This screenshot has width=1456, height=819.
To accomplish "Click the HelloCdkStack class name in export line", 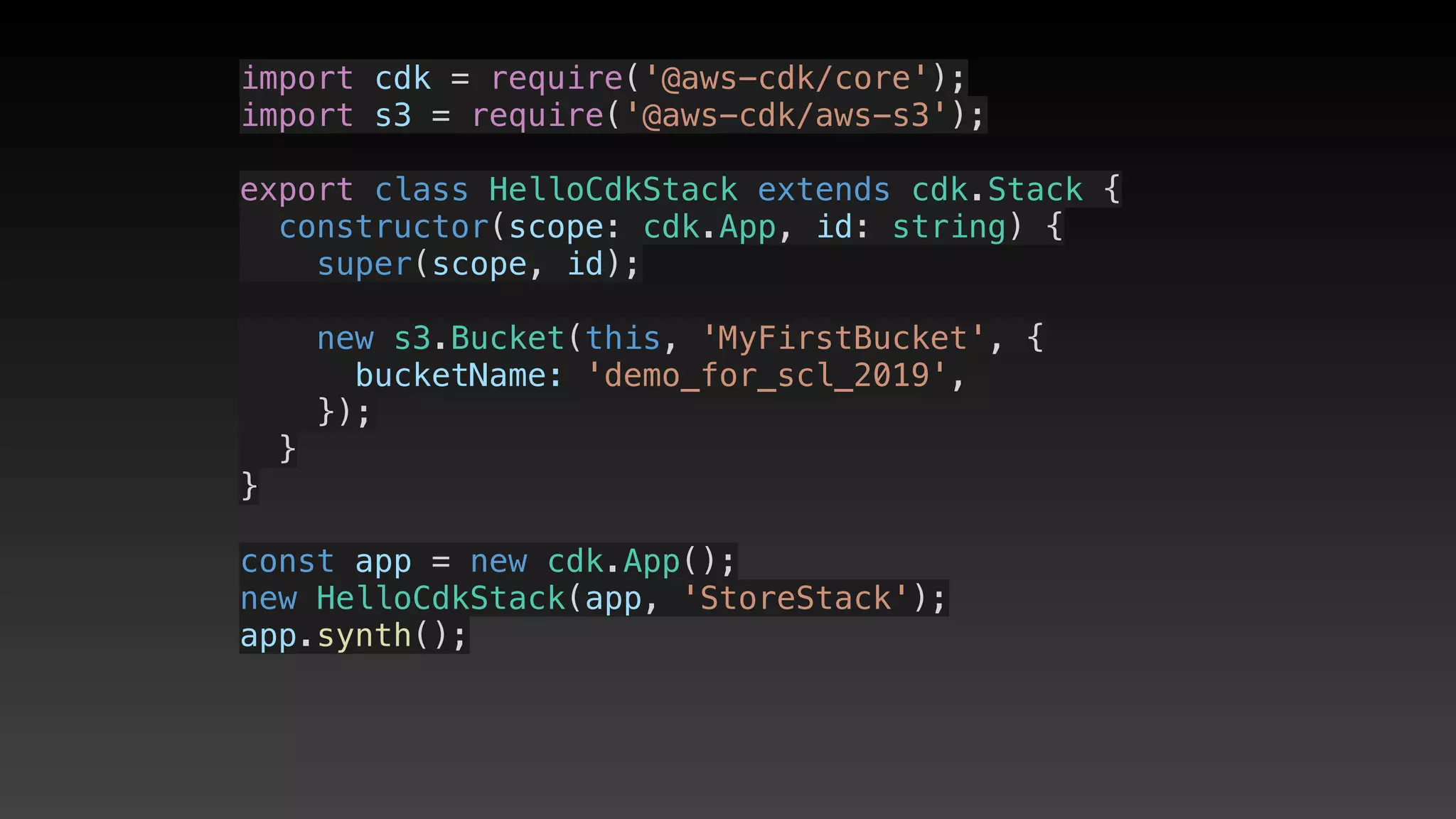I will (613, 190).
